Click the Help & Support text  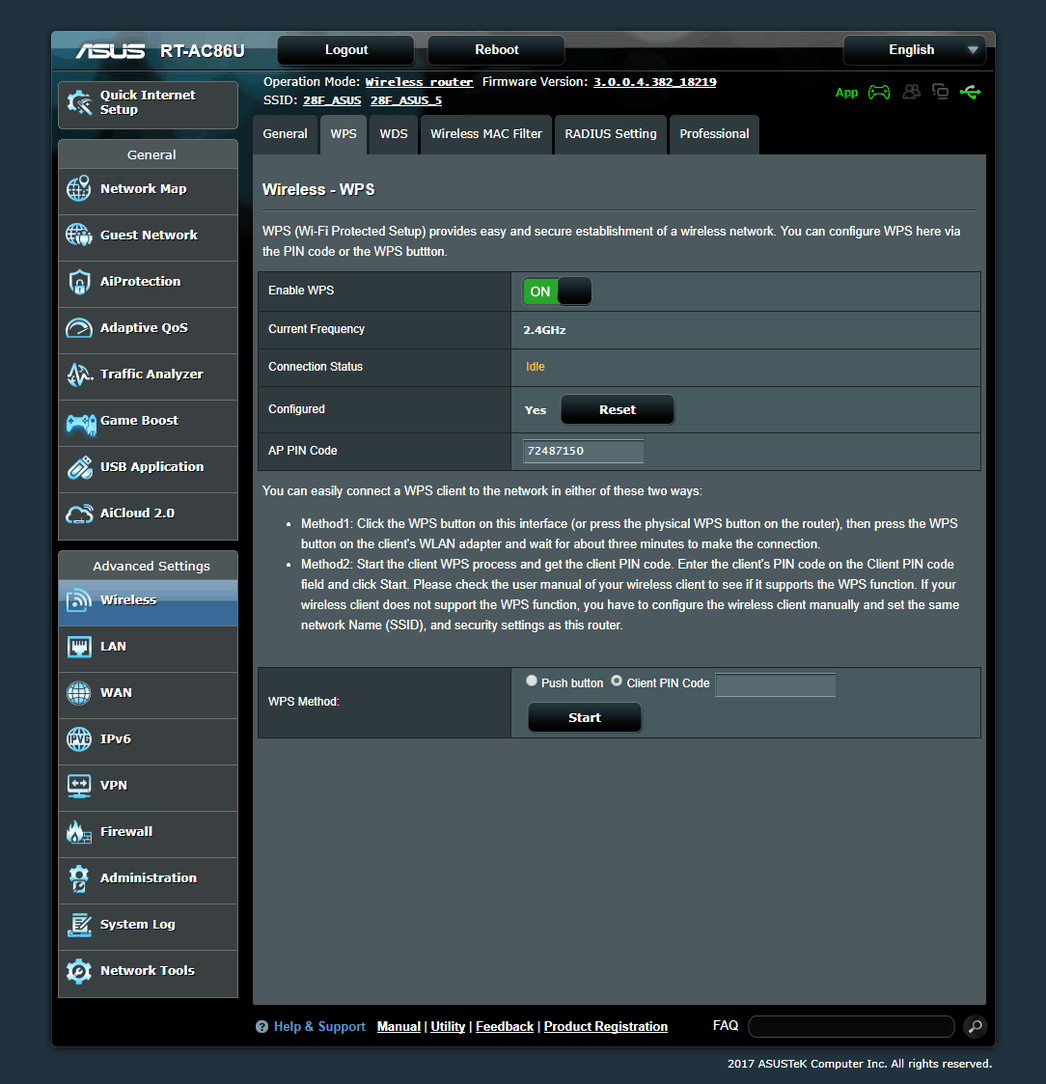click(319, 1027)
